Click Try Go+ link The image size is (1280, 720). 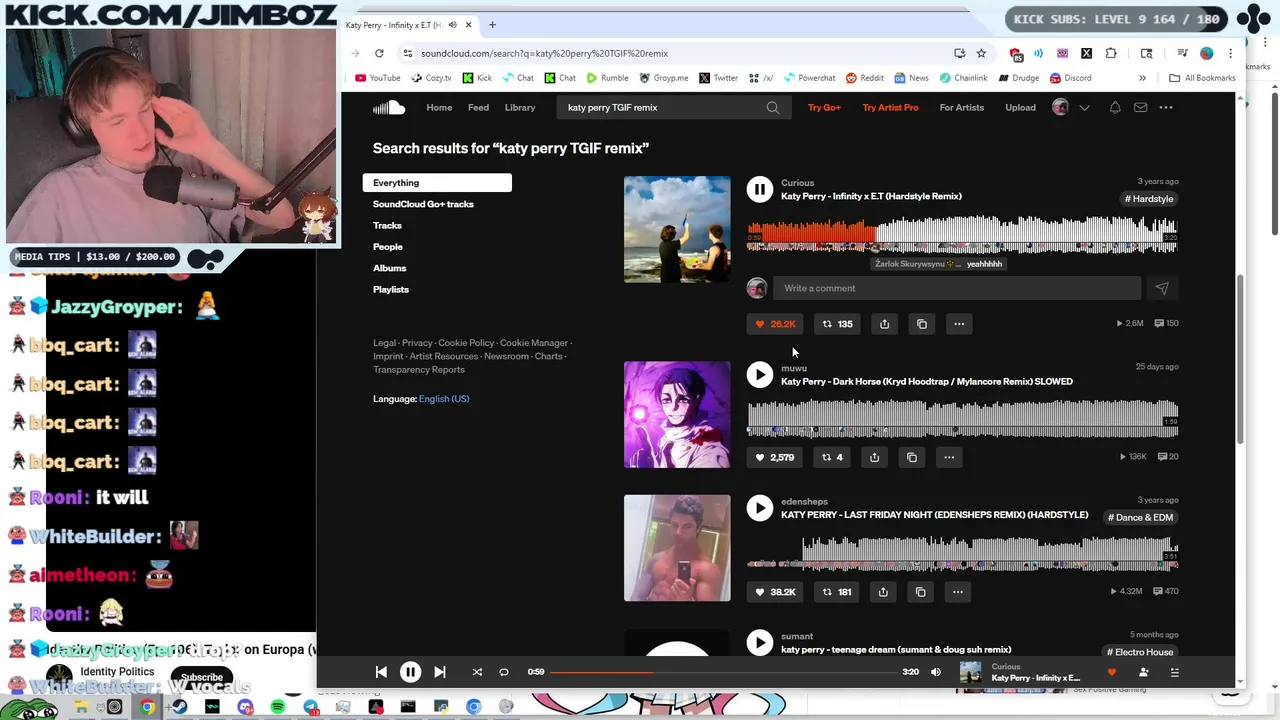pyautogui.click(x=824, y=107)
